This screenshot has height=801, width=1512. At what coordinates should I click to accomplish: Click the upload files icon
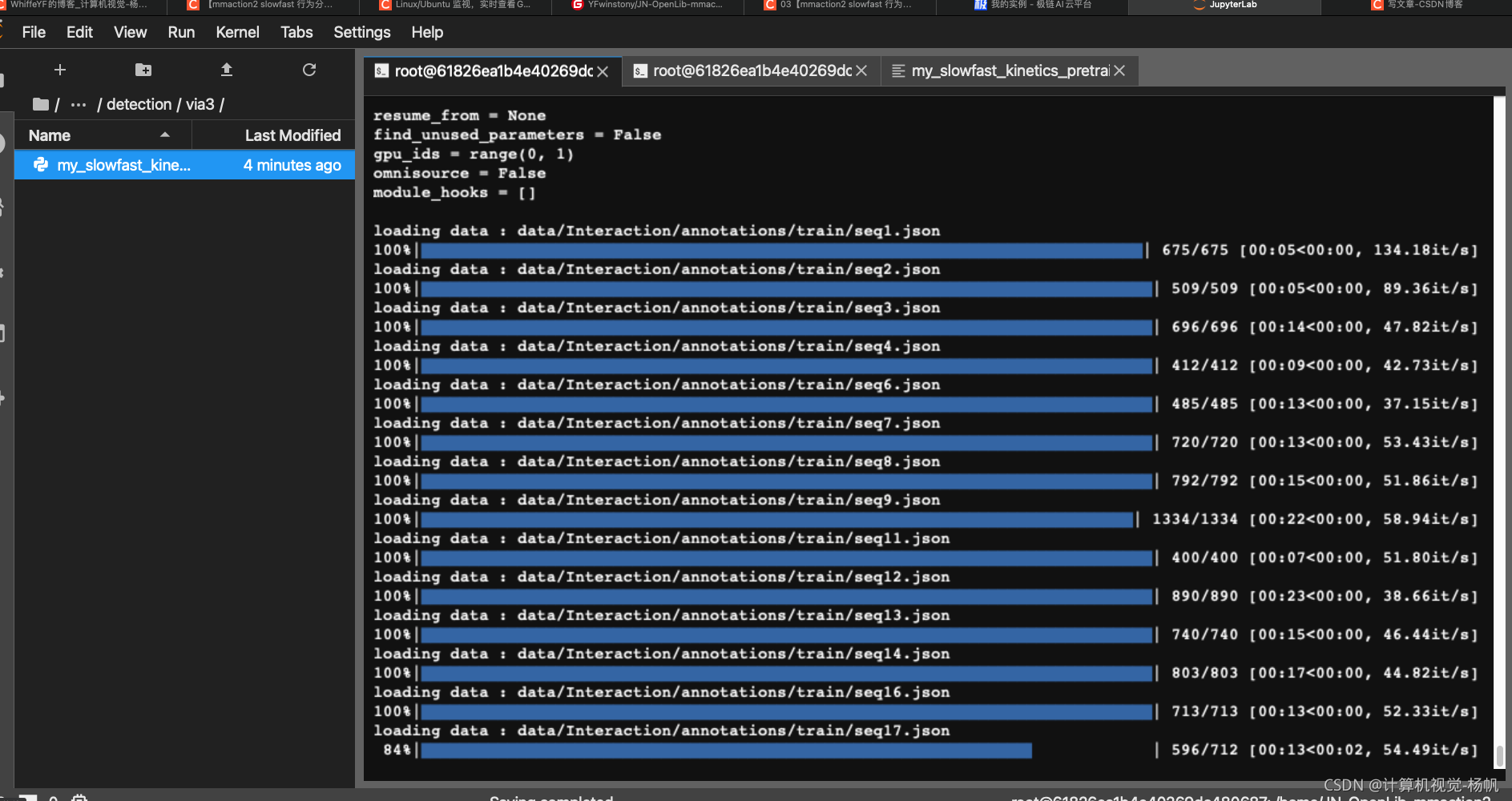click(227, 70)
